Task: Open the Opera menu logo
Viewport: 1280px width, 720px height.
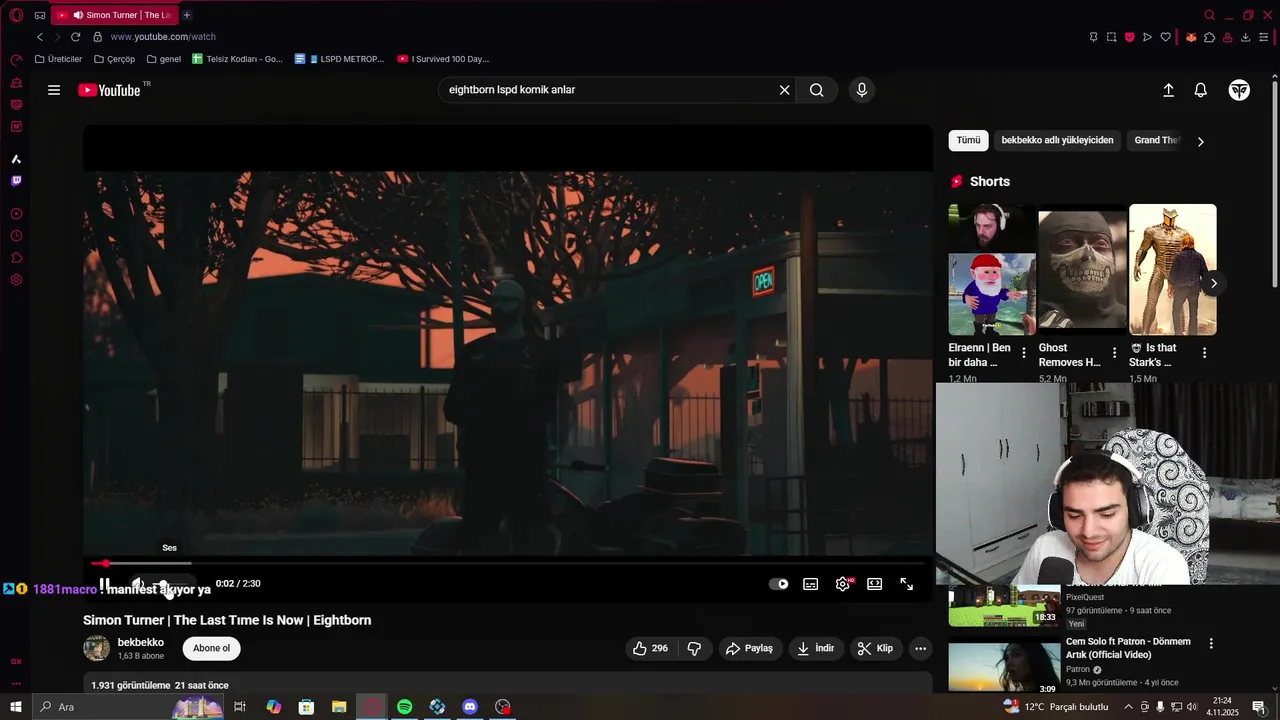Action: coord(16,15)
